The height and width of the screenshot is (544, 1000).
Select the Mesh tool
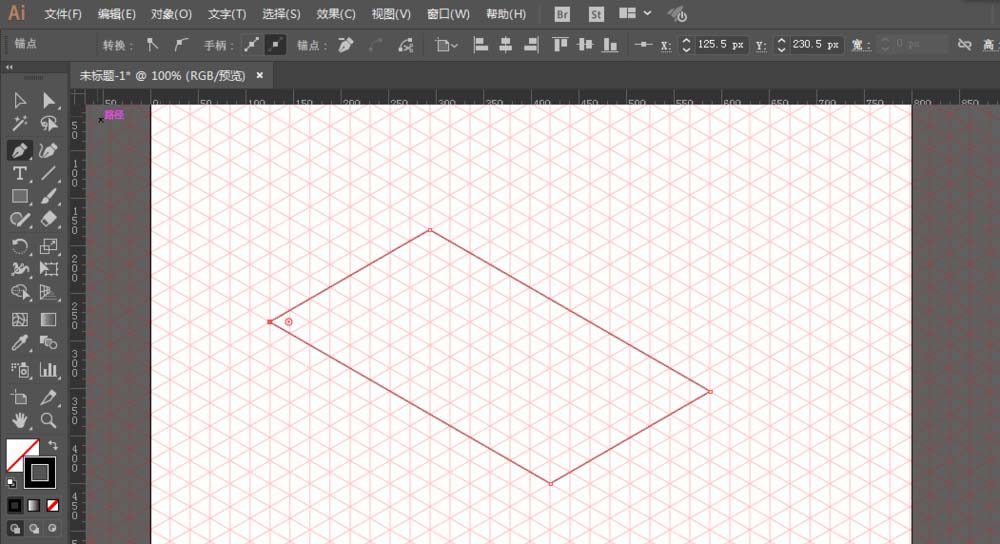pos(19,319)
